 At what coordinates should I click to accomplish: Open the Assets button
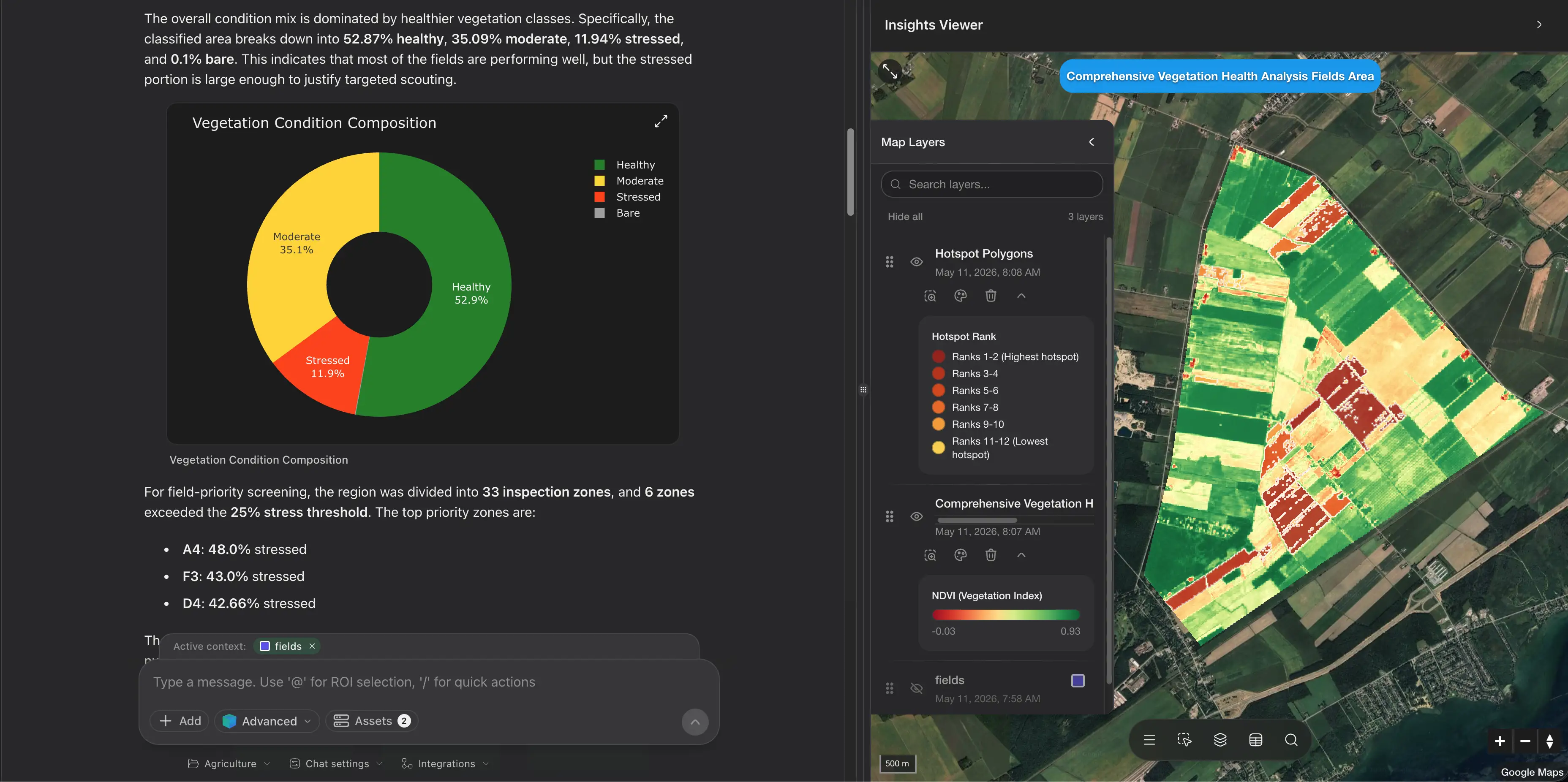[x=372, y=721]
